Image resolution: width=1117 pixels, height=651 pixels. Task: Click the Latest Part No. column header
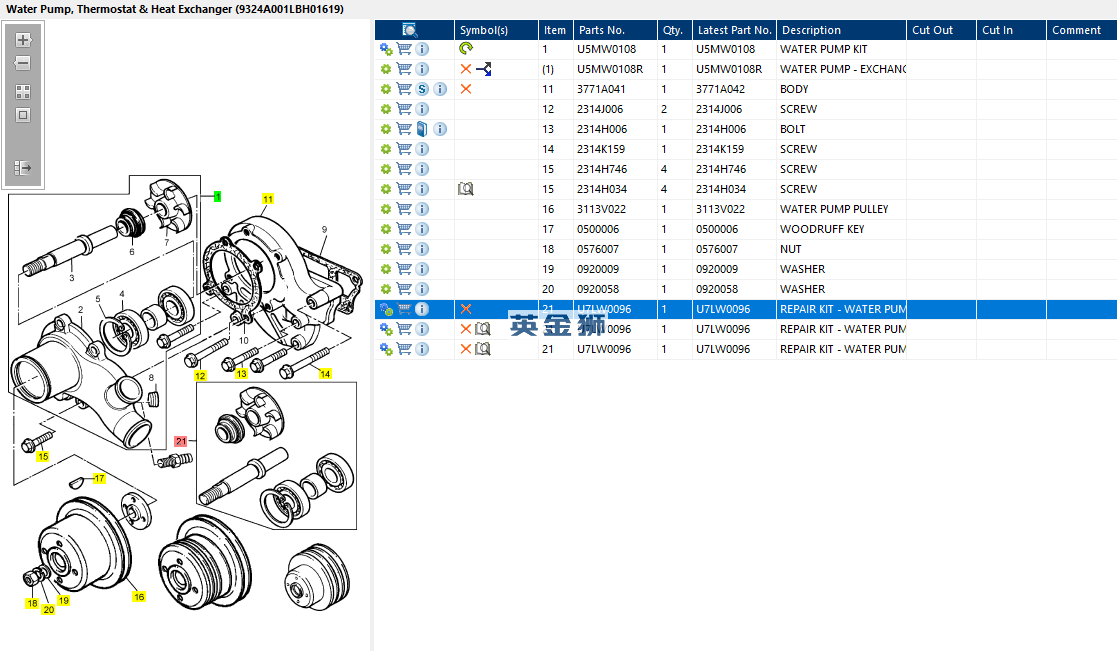tap(734, 30)
